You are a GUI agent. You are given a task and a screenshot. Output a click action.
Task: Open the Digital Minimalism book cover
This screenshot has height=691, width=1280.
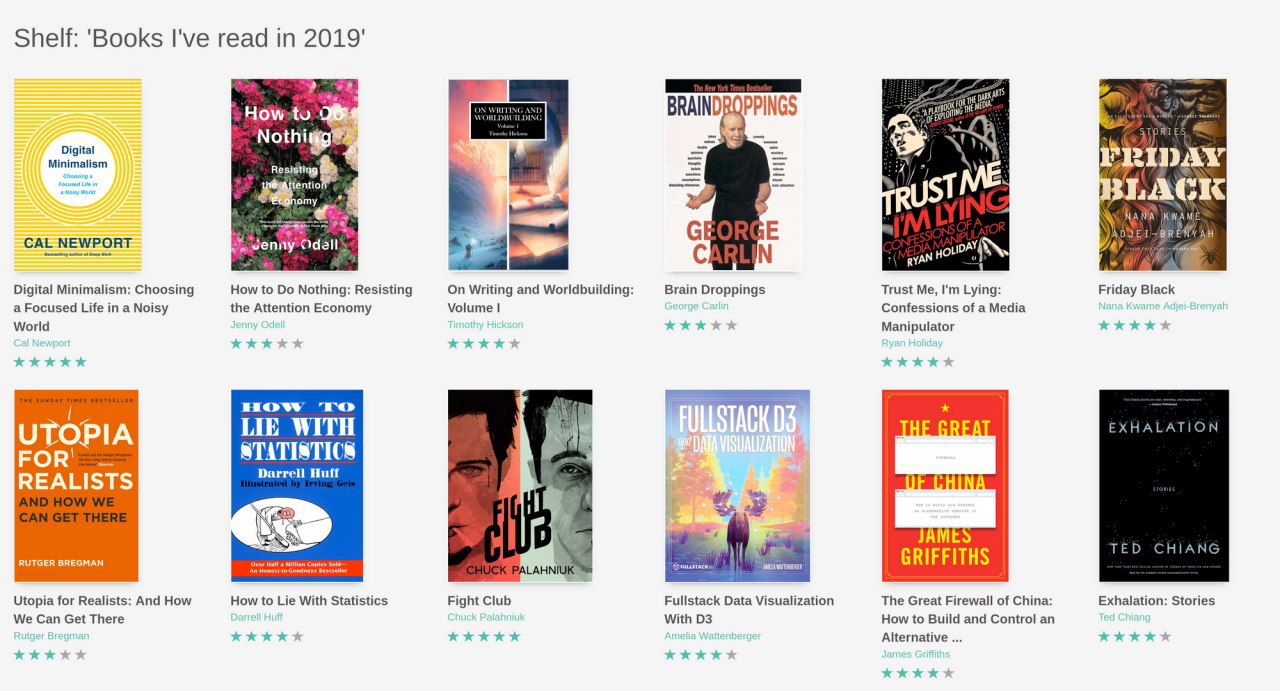pyautogui.click(x=77, y=175)
